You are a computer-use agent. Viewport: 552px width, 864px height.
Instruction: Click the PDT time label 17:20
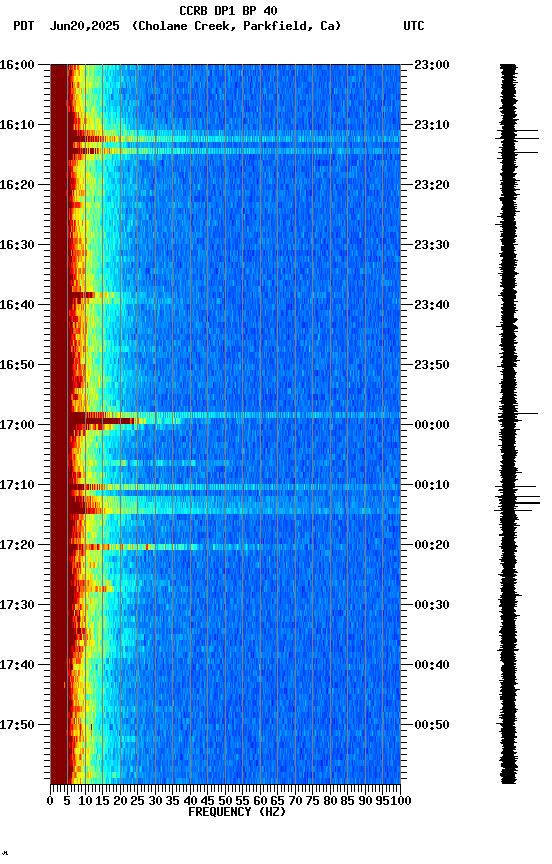[x=17, y=545]
